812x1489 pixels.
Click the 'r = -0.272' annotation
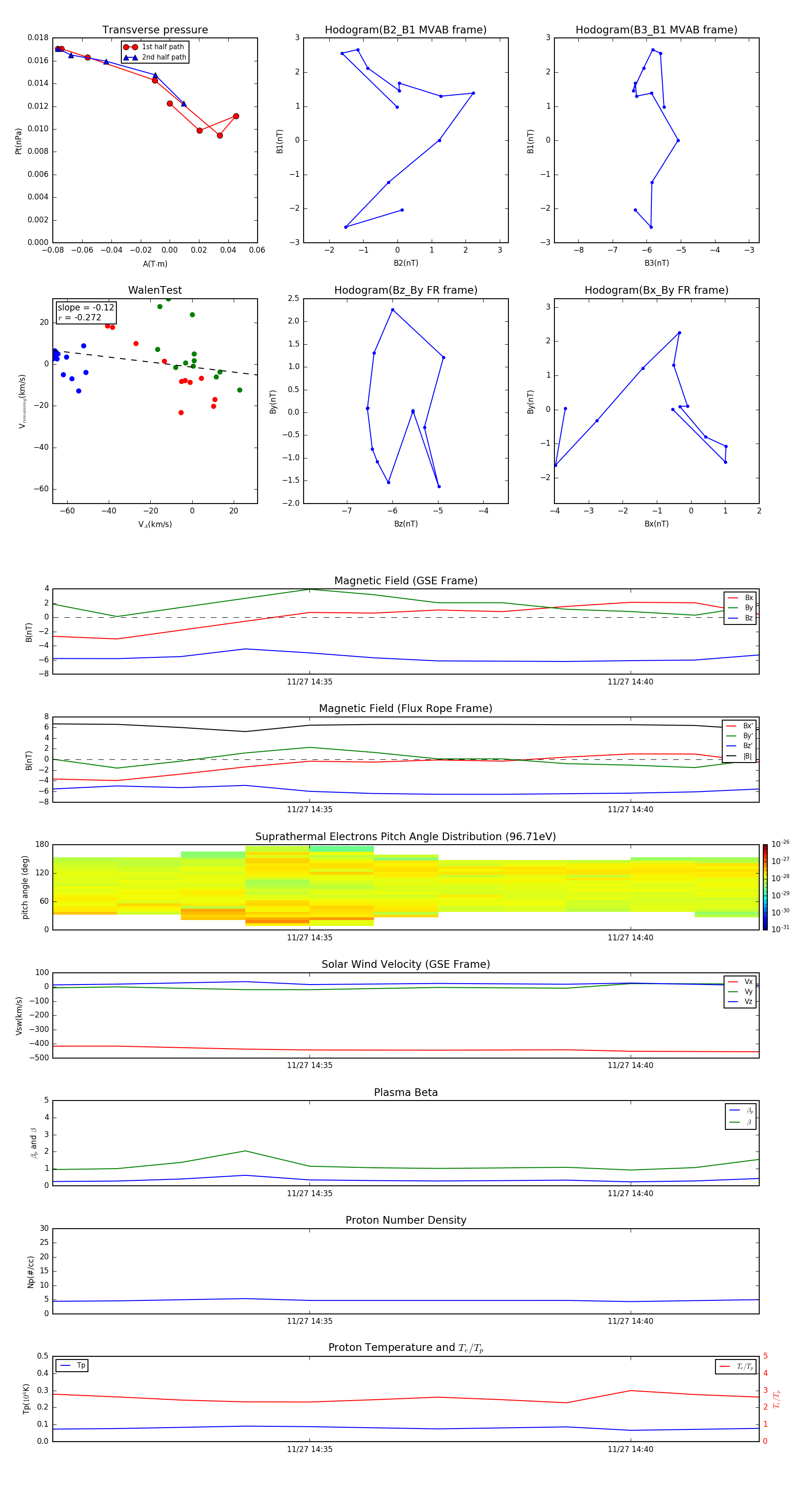(80, 317)
